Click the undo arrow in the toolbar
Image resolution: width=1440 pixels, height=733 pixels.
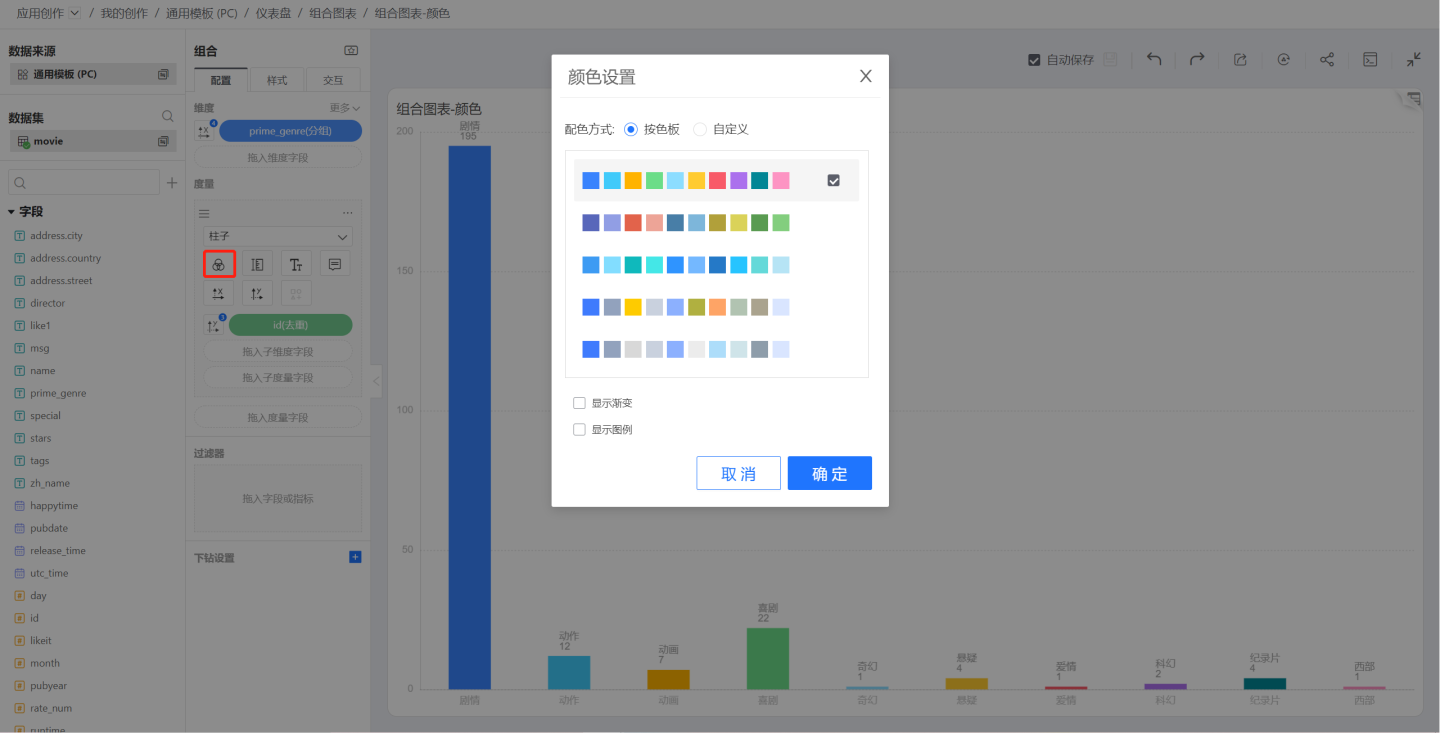(x=1154, y=60)
